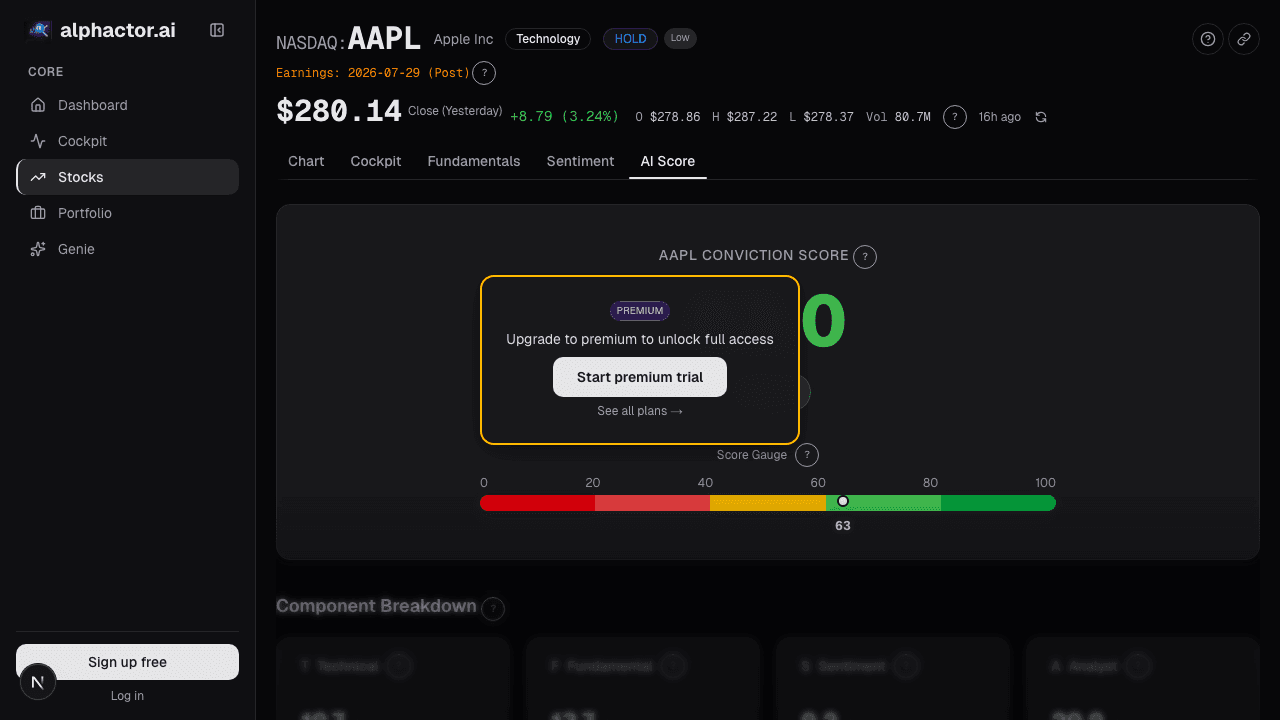Click the volume value 80.7M
This screenshot has height=720, width=1280.
click(913, 117)
